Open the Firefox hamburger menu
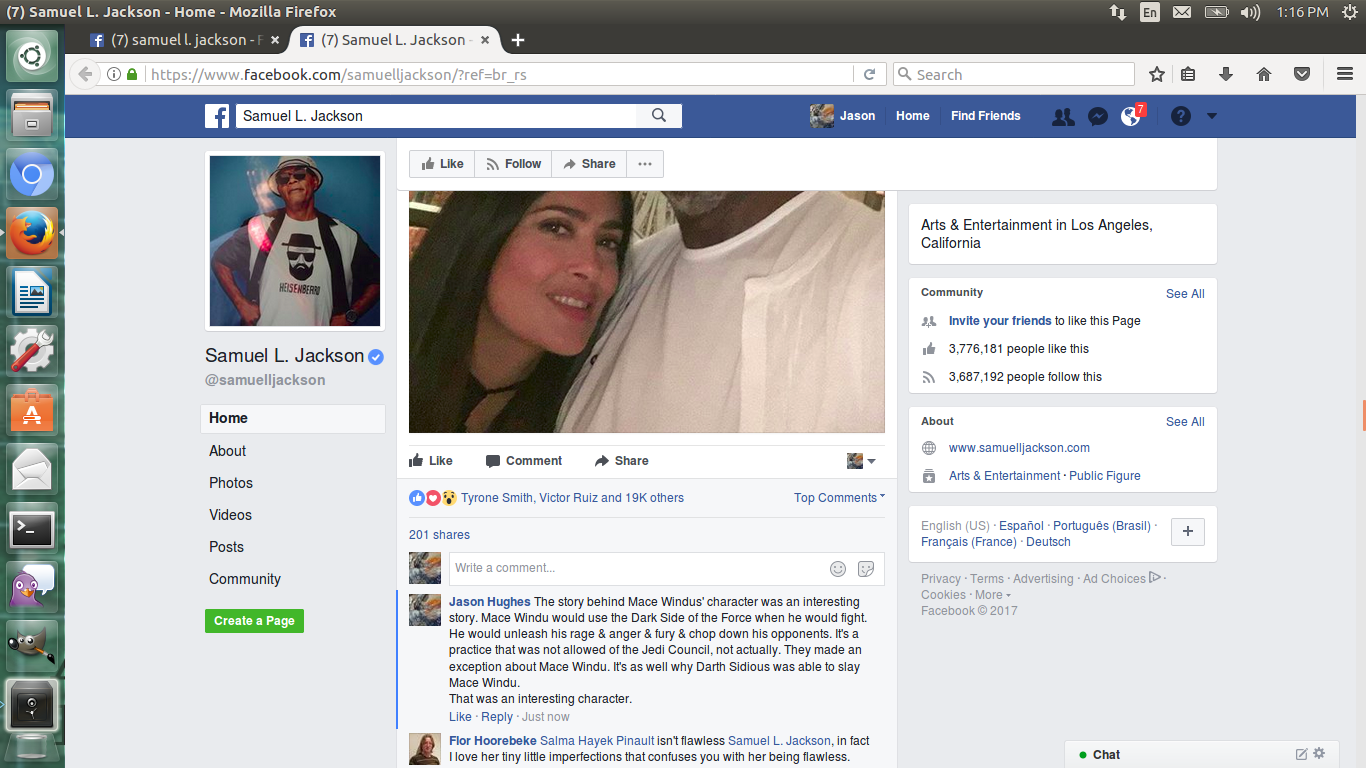Image resolution: width=1366 pixels, height=768 pixels. (x=1345, y=74)
